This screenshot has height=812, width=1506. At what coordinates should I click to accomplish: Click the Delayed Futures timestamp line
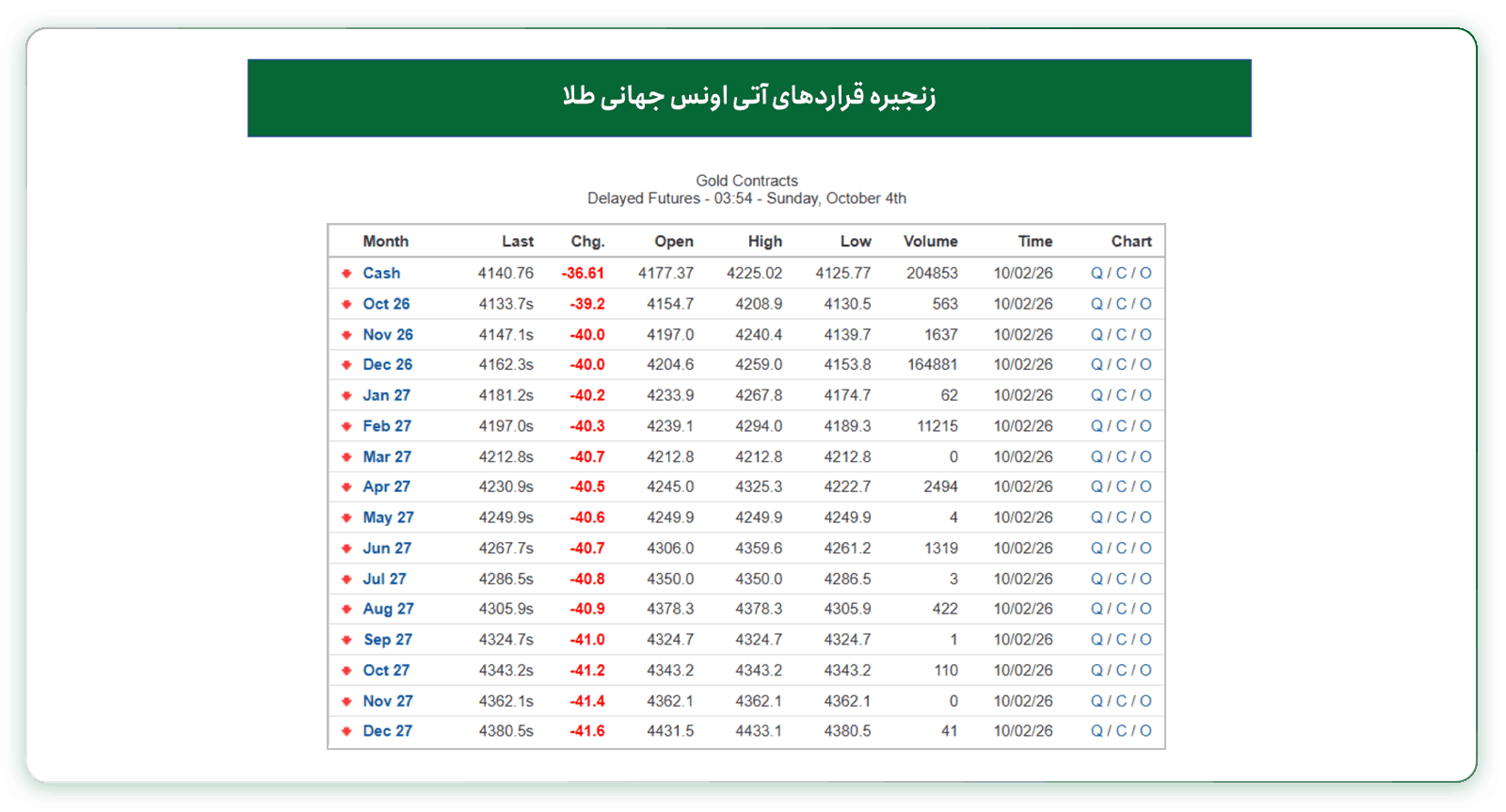[747, 199]
